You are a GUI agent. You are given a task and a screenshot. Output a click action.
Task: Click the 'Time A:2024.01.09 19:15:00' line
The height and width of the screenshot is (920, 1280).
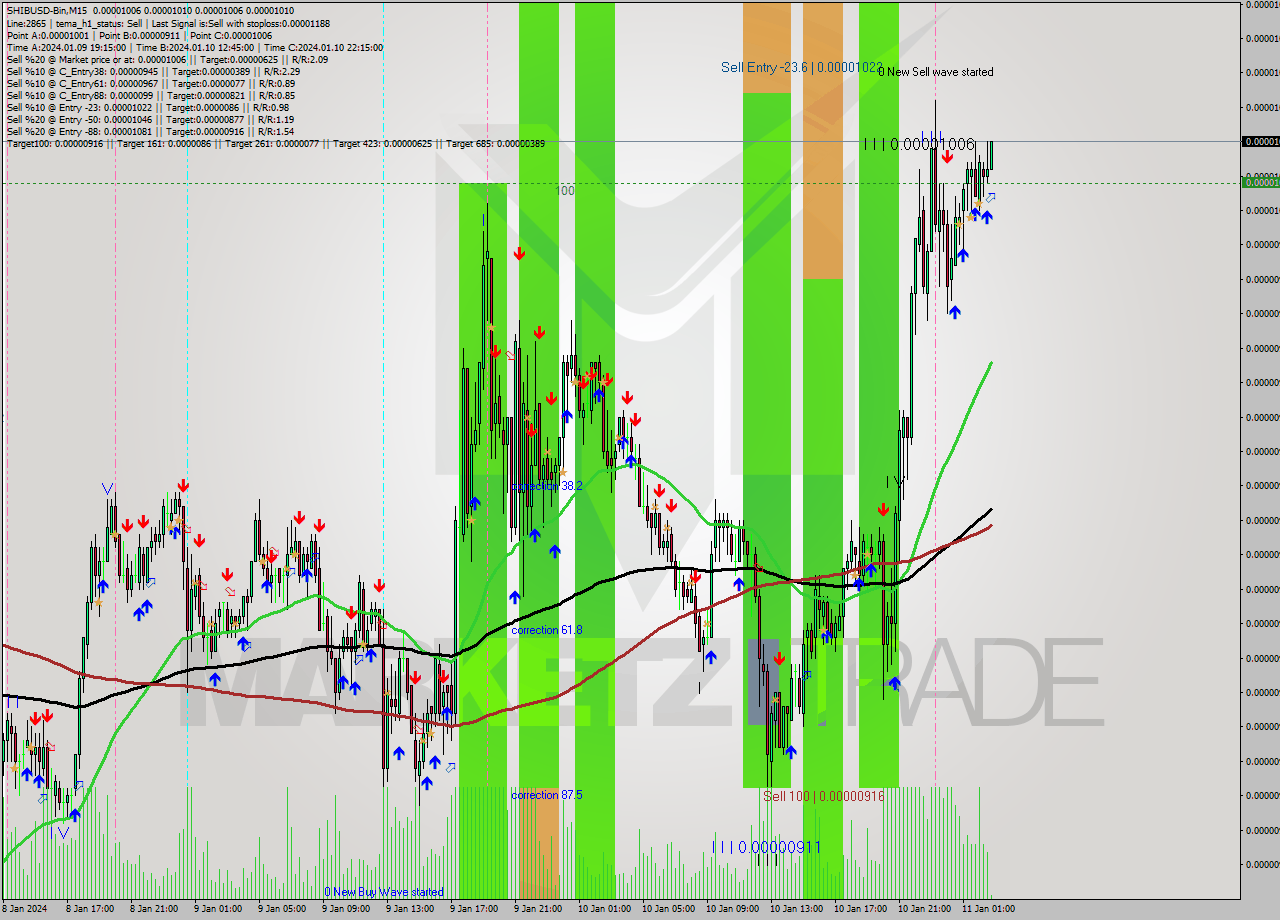[x=194, y=47]
